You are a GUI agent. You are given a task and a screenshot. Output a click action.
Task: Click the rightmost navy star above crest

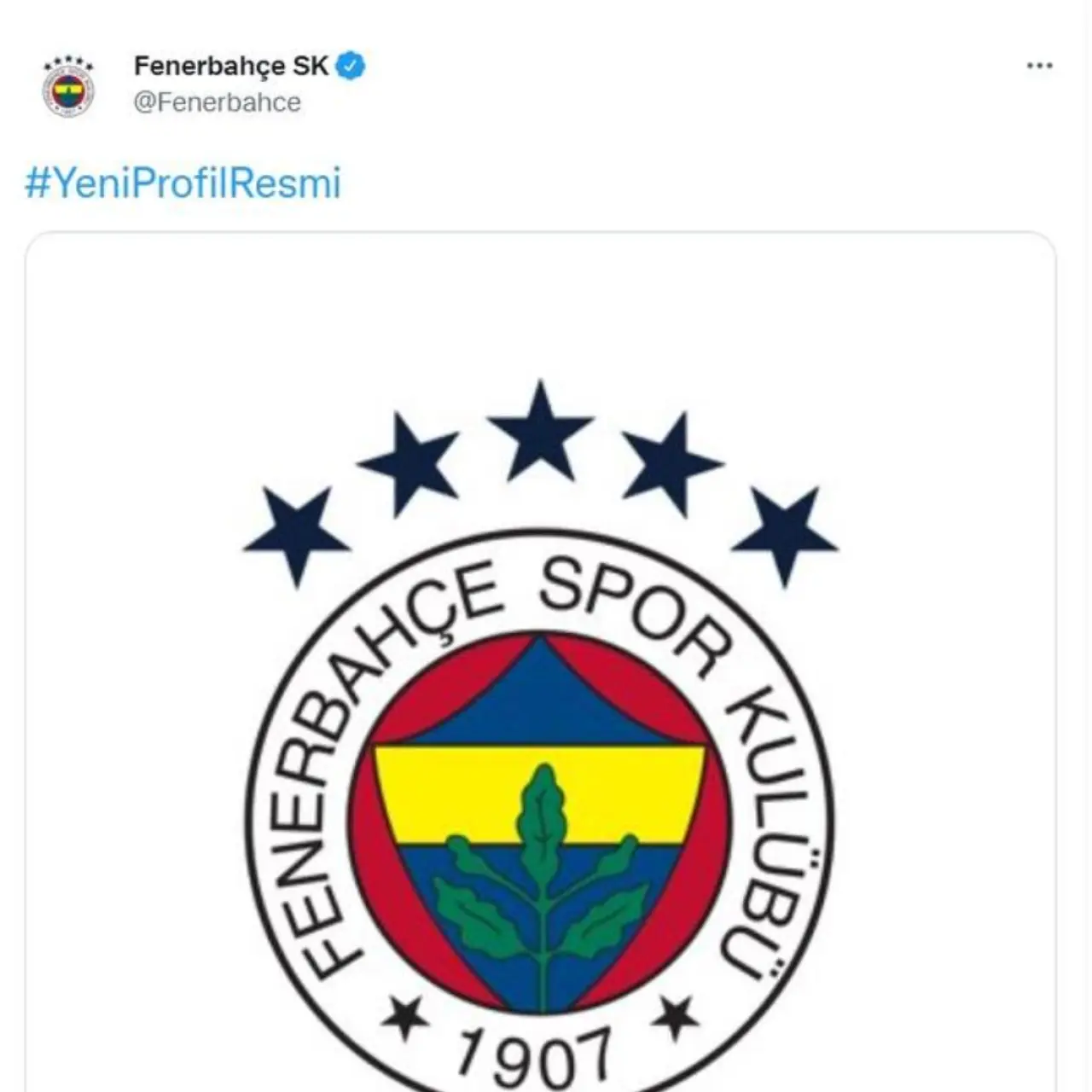[x=784, y=535]
